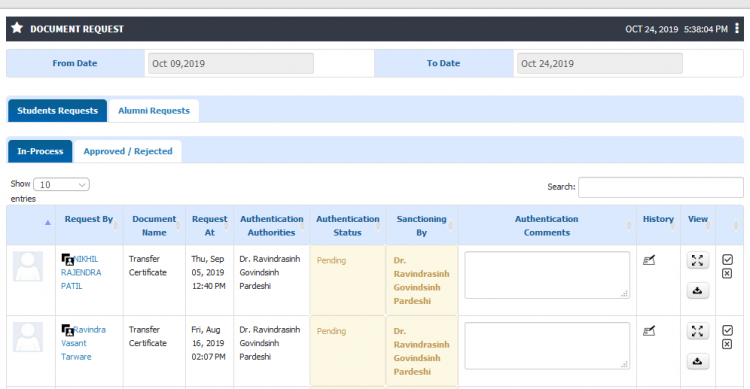Screen dimensions: 750x389
Task: Open the Show entries dropdown
Action: (61, 184)
